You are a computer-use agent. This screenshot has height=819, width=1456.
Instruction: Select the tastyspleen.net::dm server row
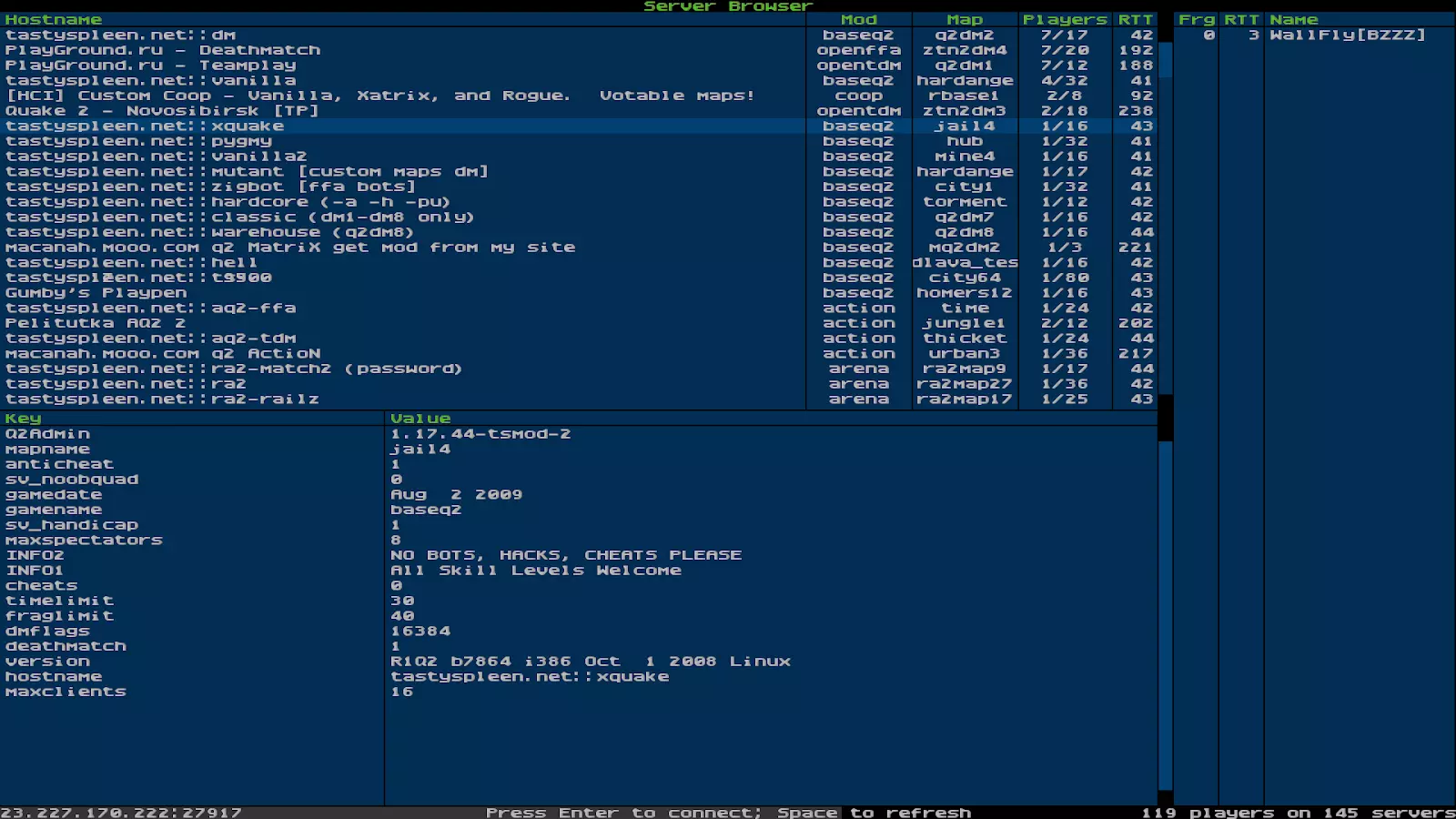pyautogui.click(x=579, y=35)
